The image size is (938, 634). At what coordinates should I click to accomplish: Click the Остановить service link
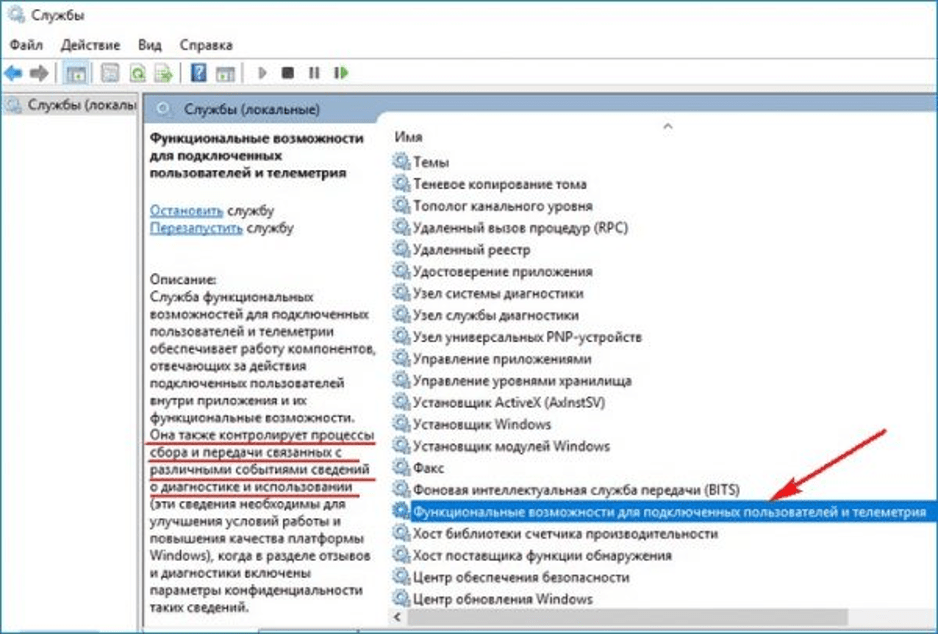pyautogui.click(x=186, y=211)
